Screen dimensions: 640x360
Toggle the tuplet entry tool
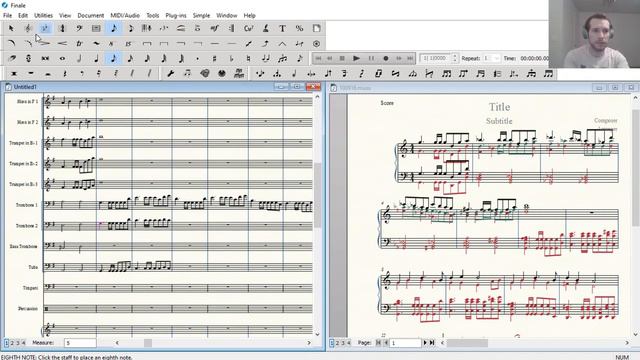(x=282, y=58)
